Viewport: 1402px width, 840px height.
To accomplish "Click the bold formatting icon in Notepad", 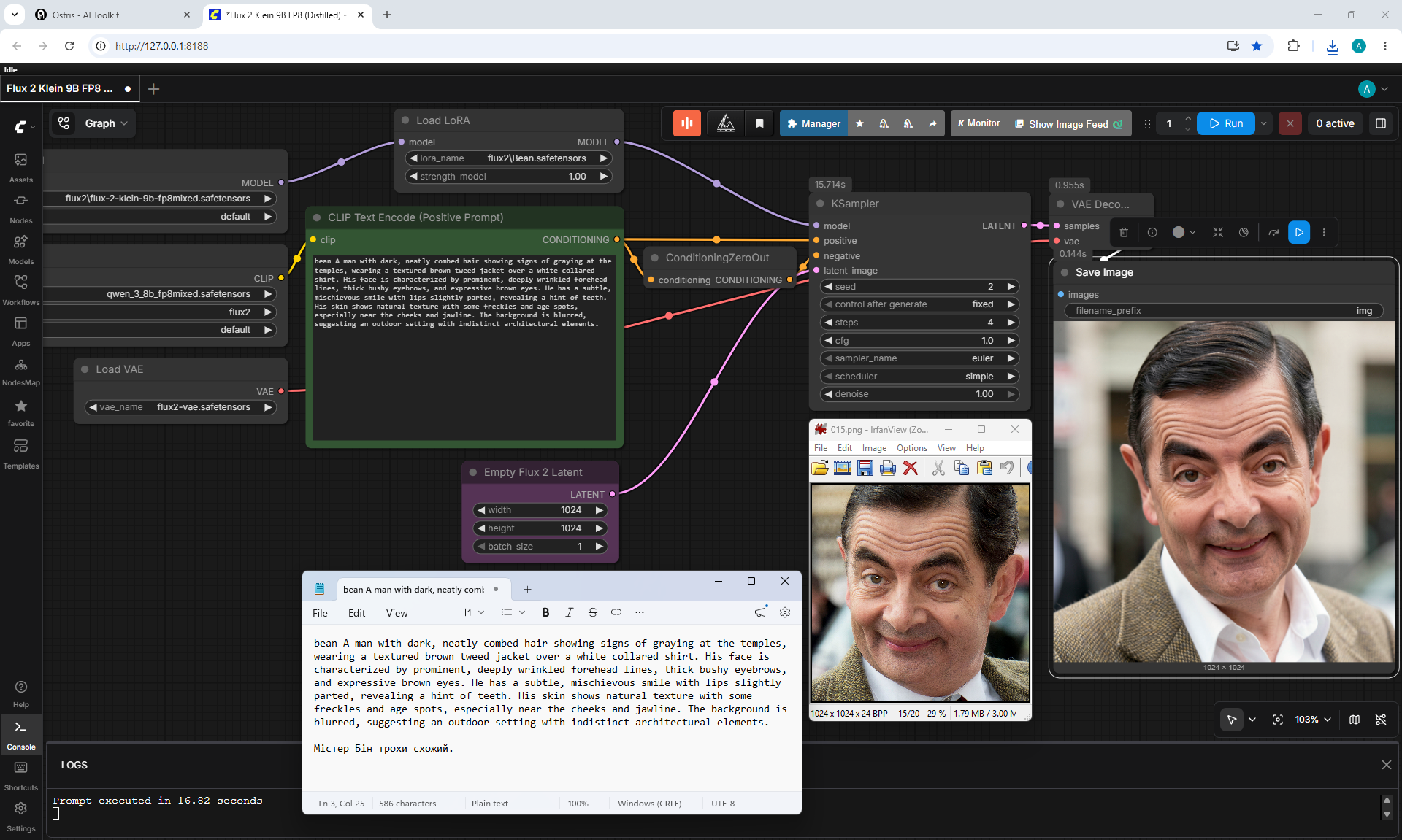I will coord(545,612).
